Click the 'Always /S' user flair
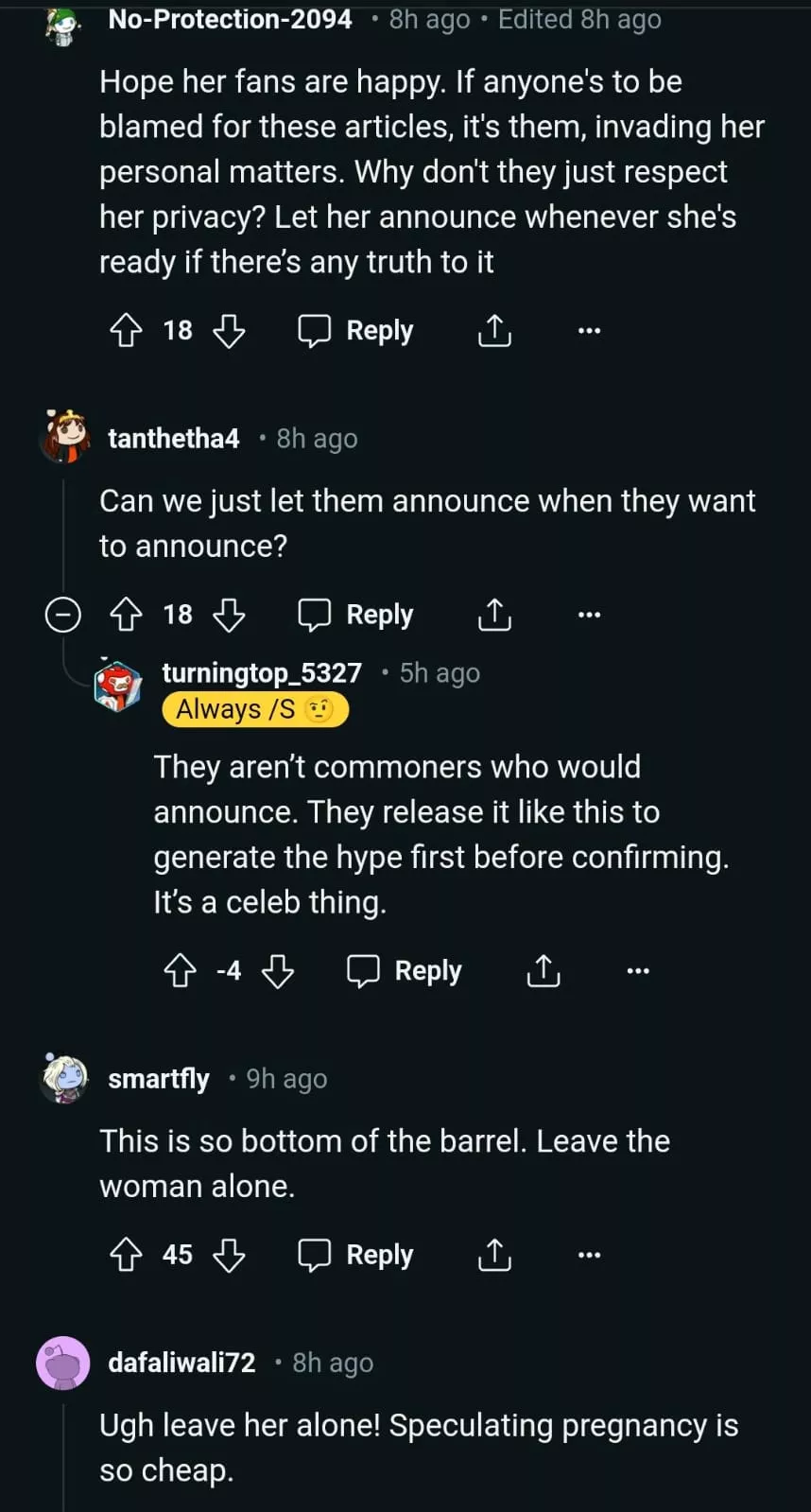The width and height of the screenshot is (811, 1512). (x=255, y=709)
